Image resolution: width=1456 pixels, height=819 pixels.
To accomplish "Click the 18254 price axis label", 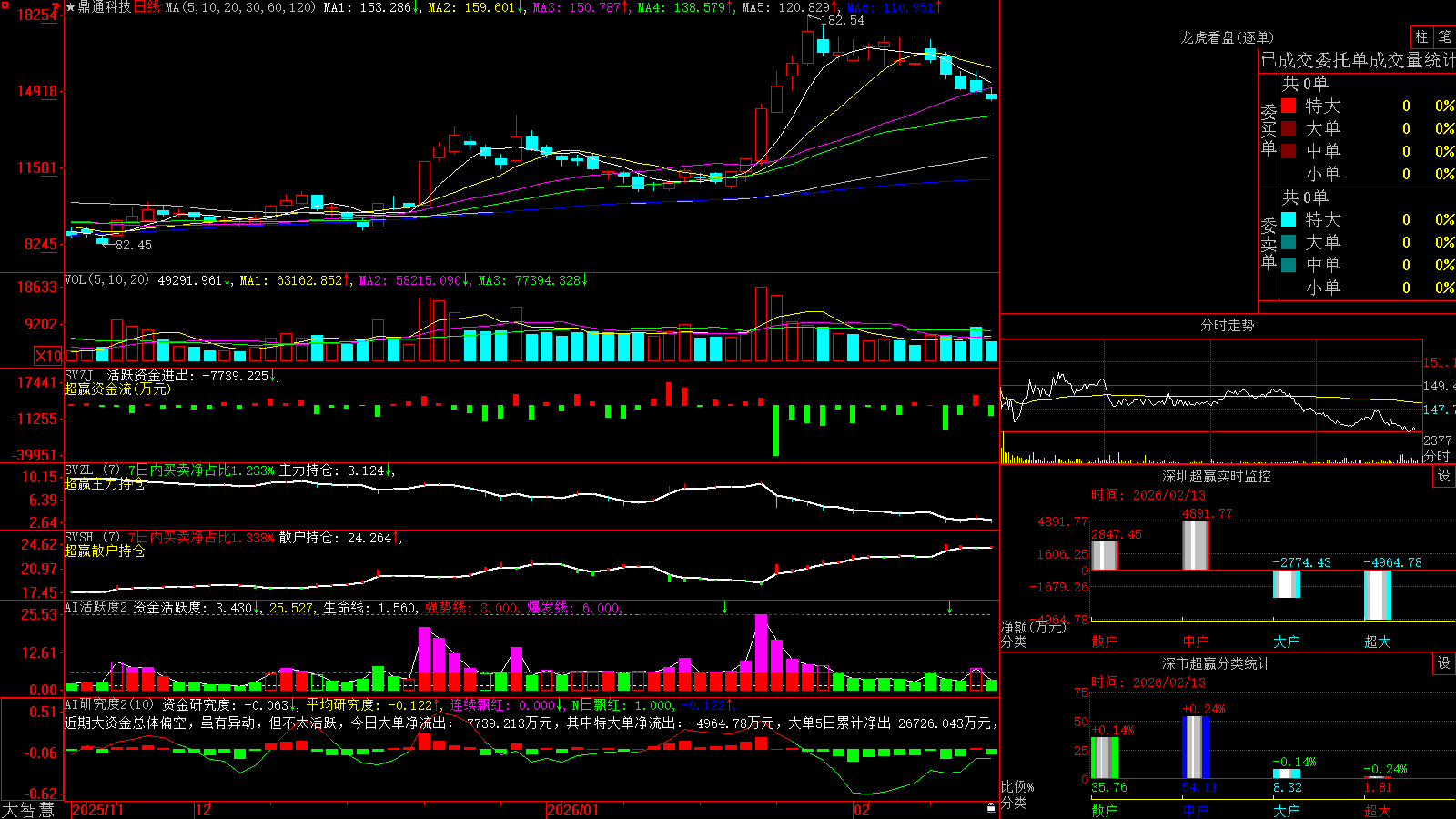I will coord(37,15).
